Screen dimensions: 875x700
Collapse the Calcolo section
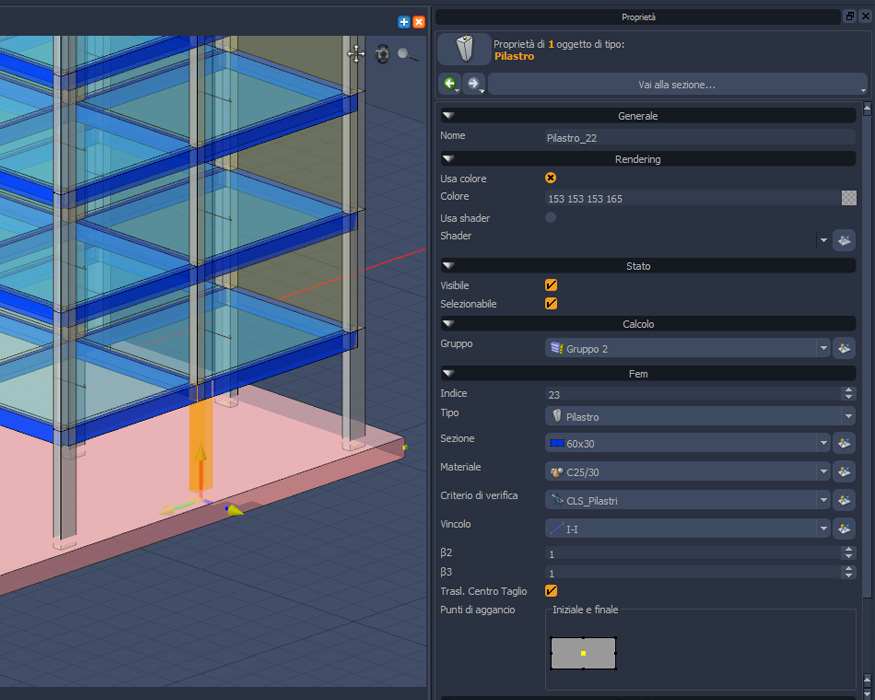click(448, 324)
